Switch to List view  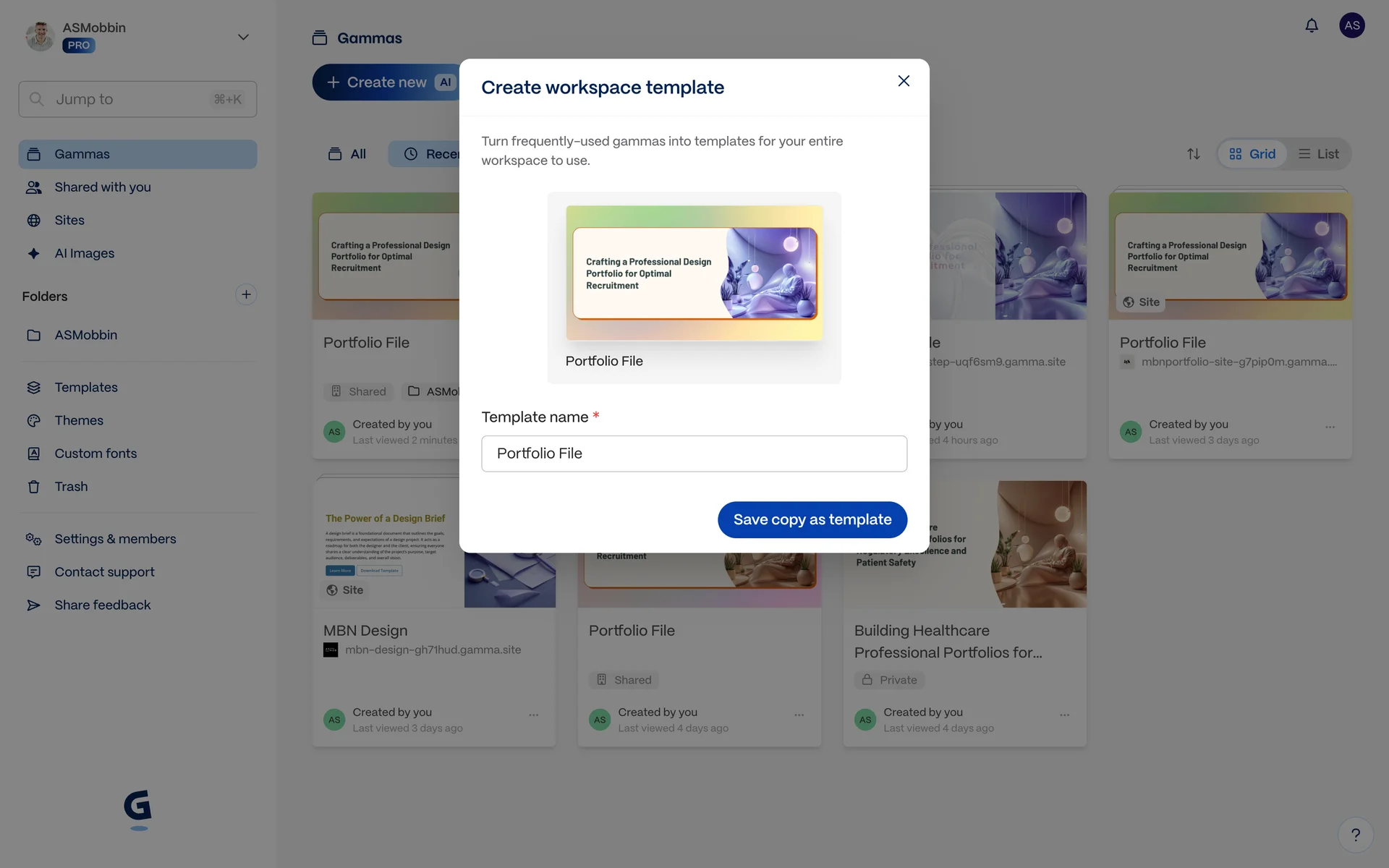(x=1318, y=154)
